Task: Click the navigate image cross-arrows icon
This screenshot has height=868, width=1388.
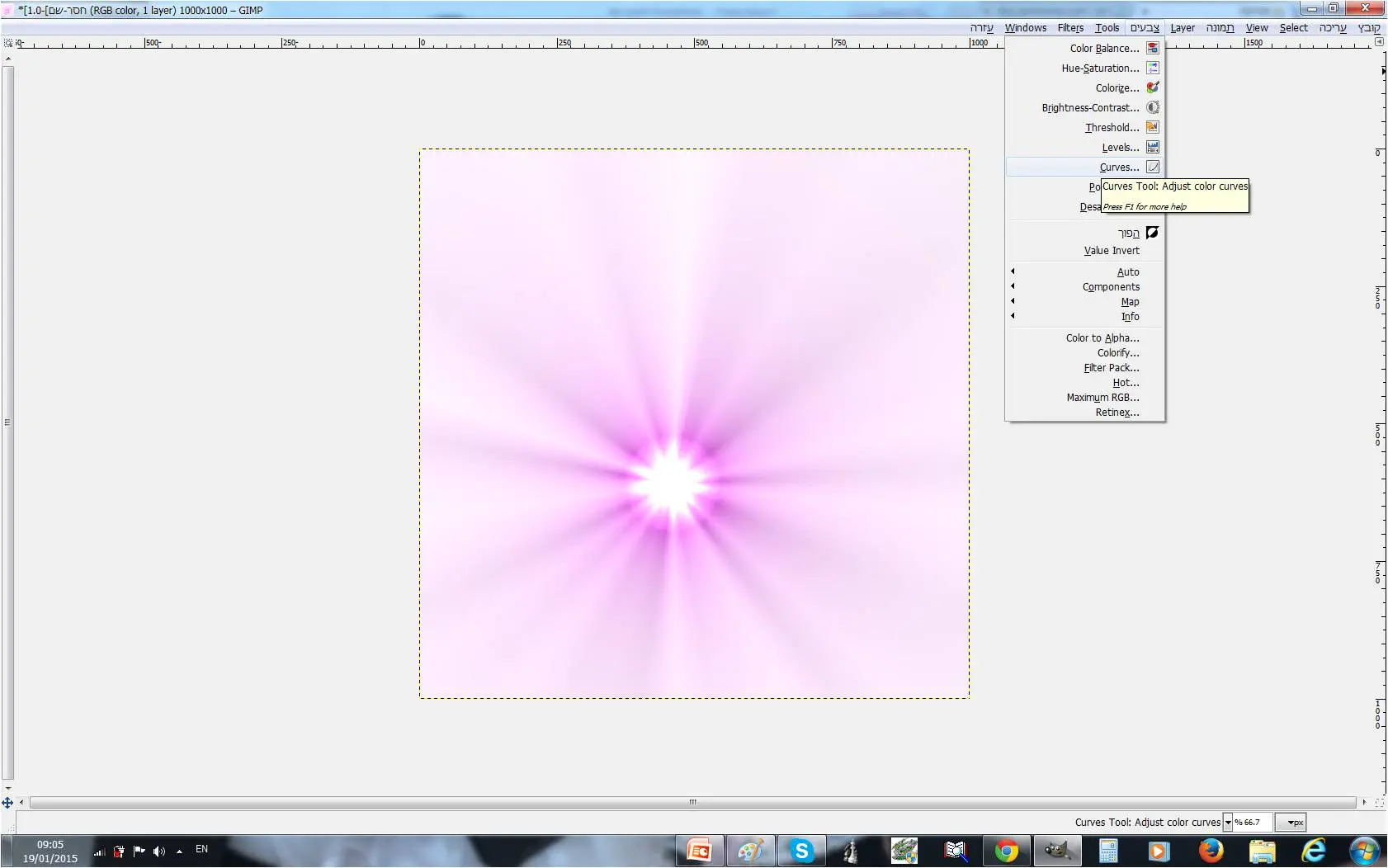Action: 7,802
